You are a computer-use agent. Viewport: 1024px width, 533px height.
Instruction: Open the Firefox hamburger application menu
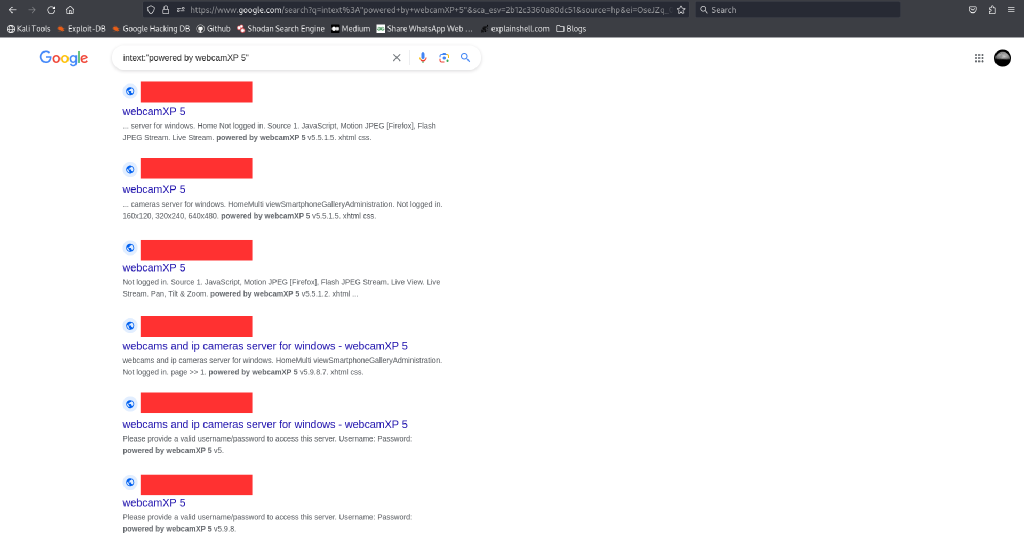pyautogui.click(x=1011, y=9)
